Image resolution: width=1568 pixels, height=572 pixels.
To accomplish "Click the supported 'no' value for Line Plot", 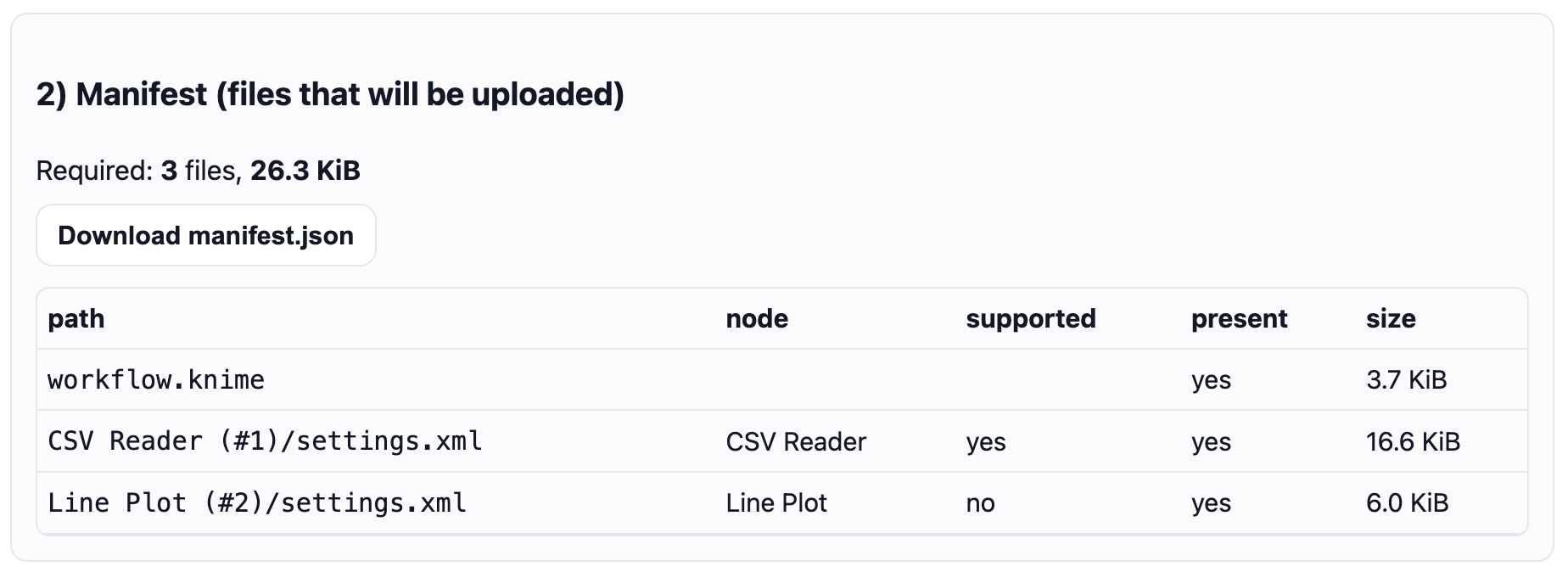I will point(980,502).
